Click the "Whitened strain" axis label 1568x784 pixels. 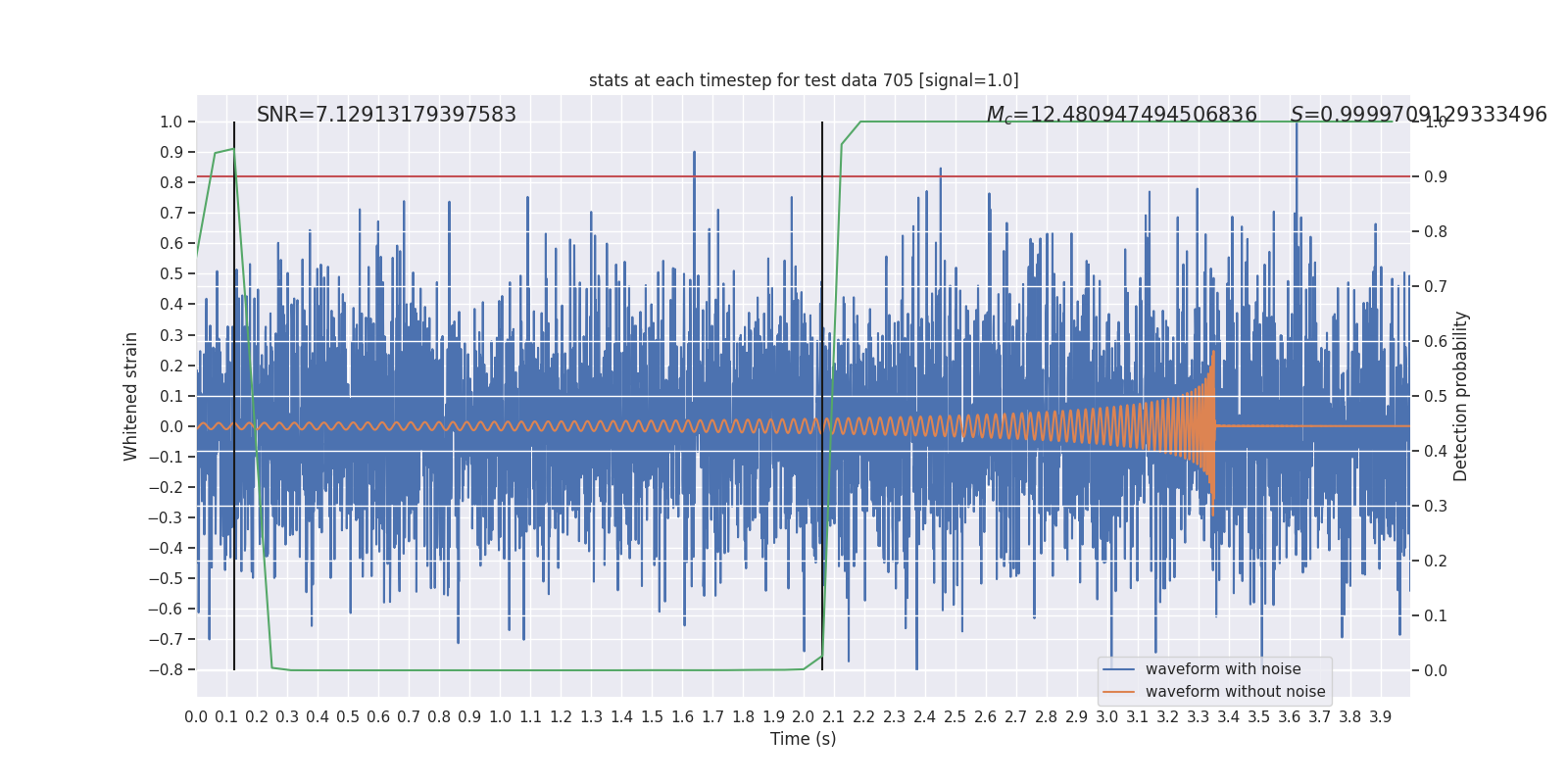[x=131, y=396]
